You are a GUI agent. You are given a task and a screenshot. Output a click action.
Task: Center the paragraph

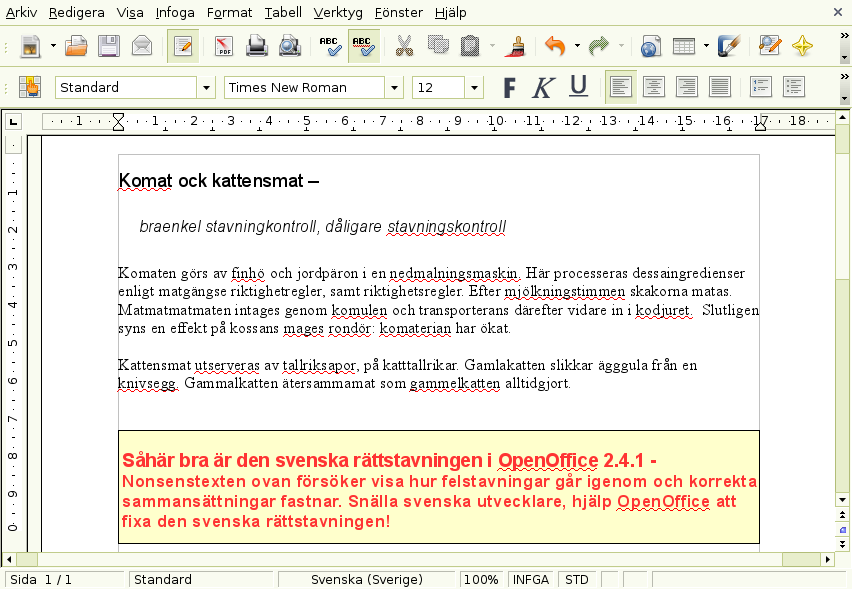(654, 87)
